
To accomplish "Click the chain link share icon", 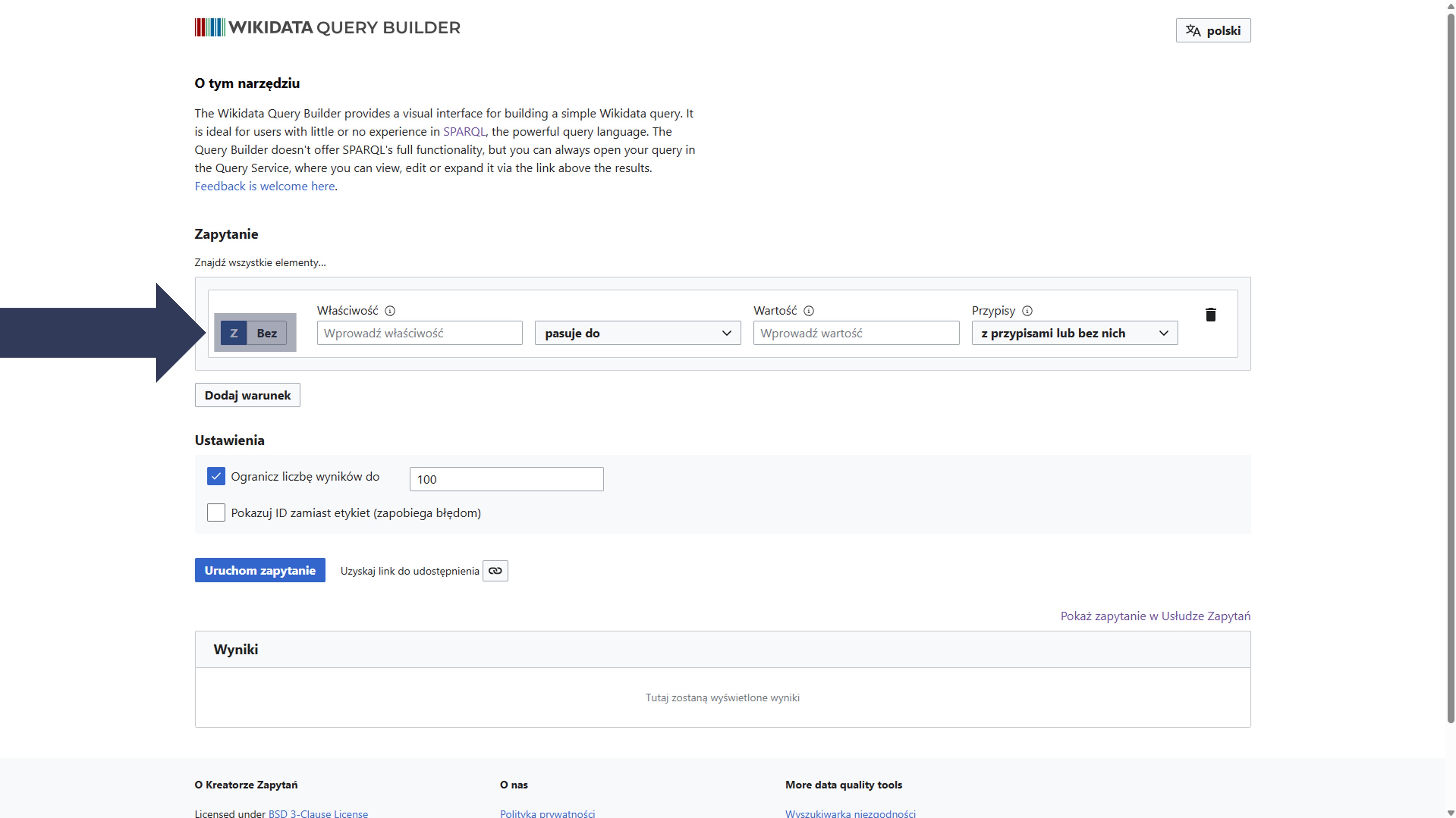I will coord(495,571).
